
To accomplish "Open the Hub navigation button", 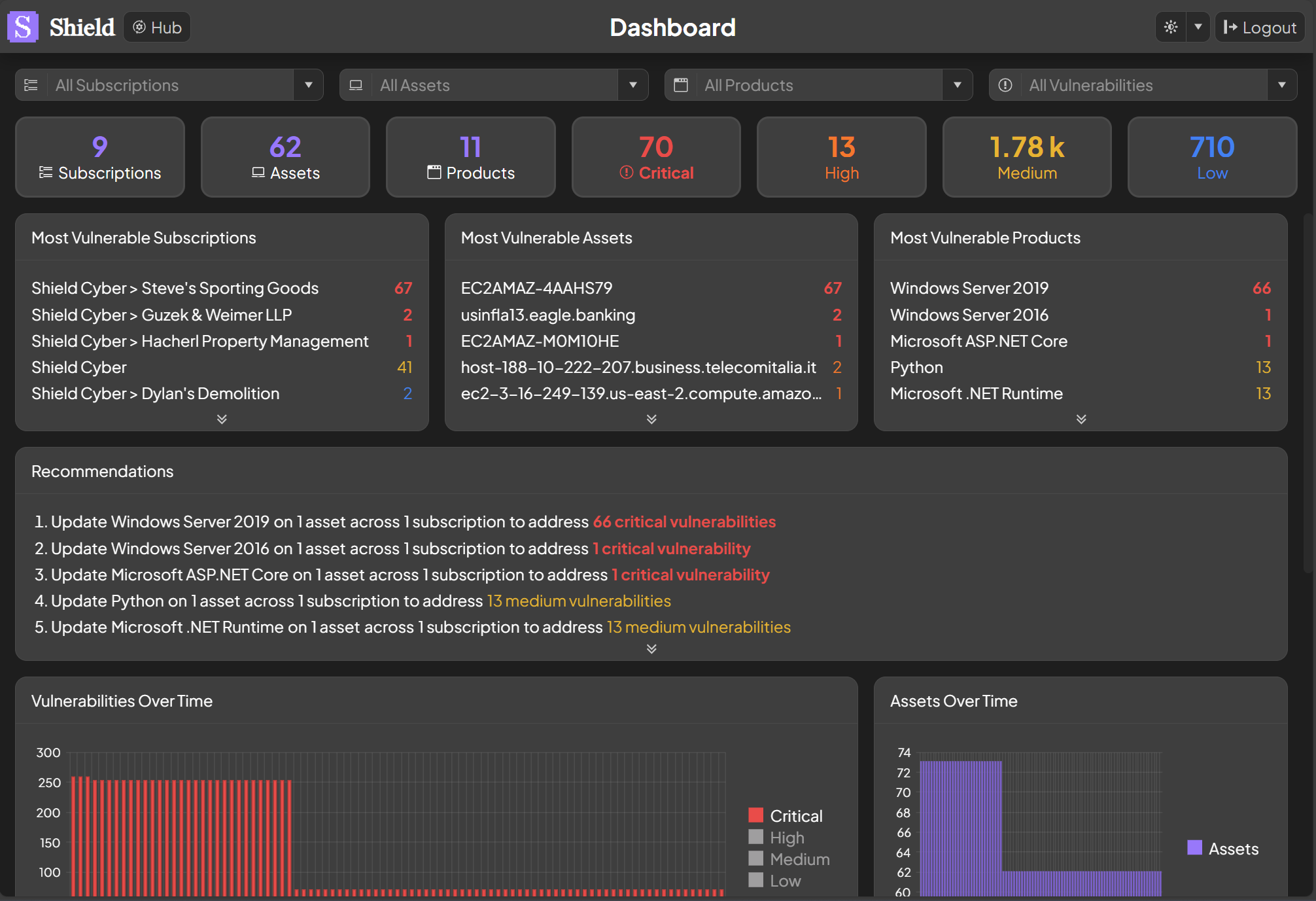I will point(157,27).
